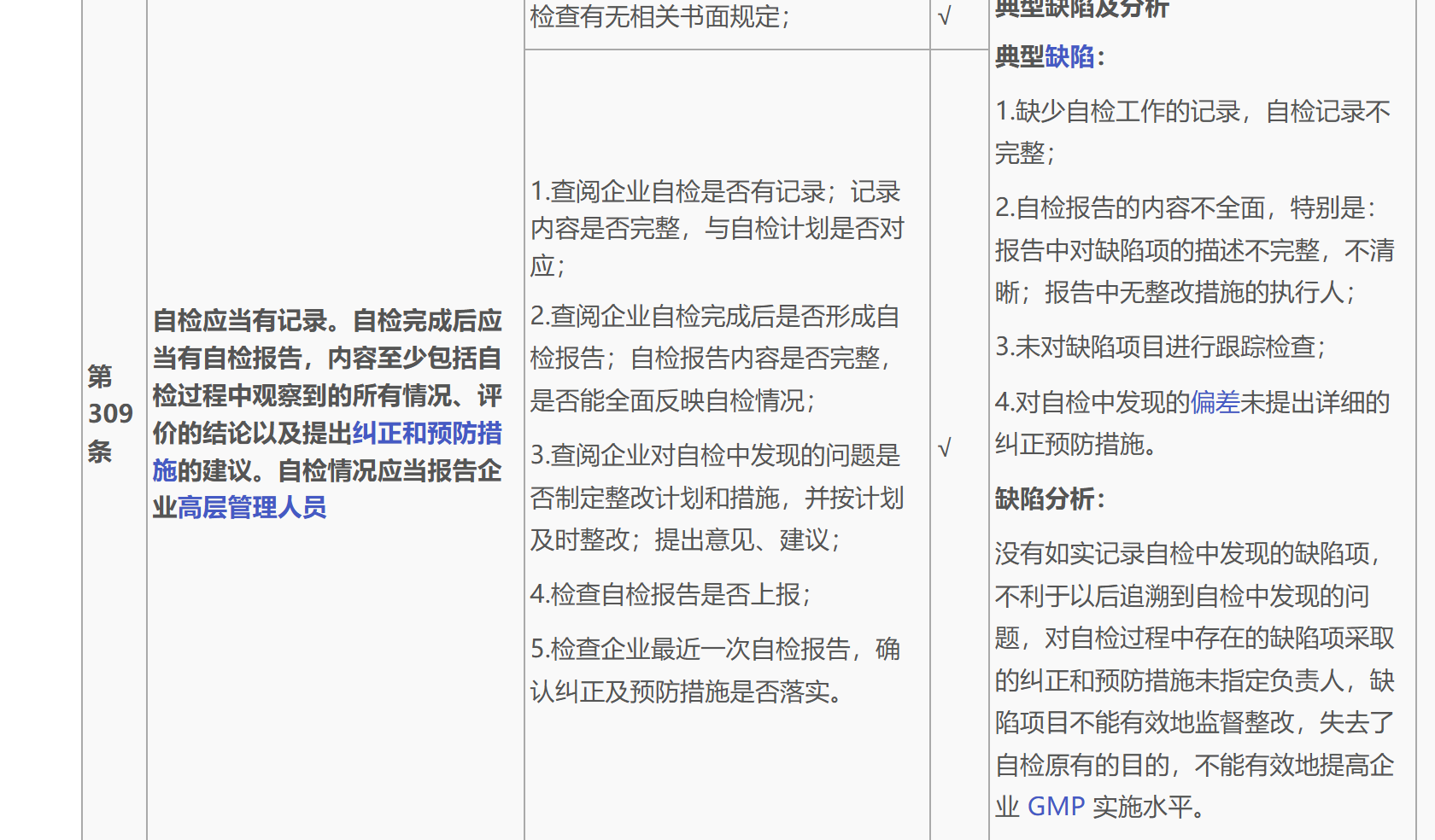Select check item 2 about 形成自检报告
The height and width of the screenshot is (840, 1435).
[715, 359]
